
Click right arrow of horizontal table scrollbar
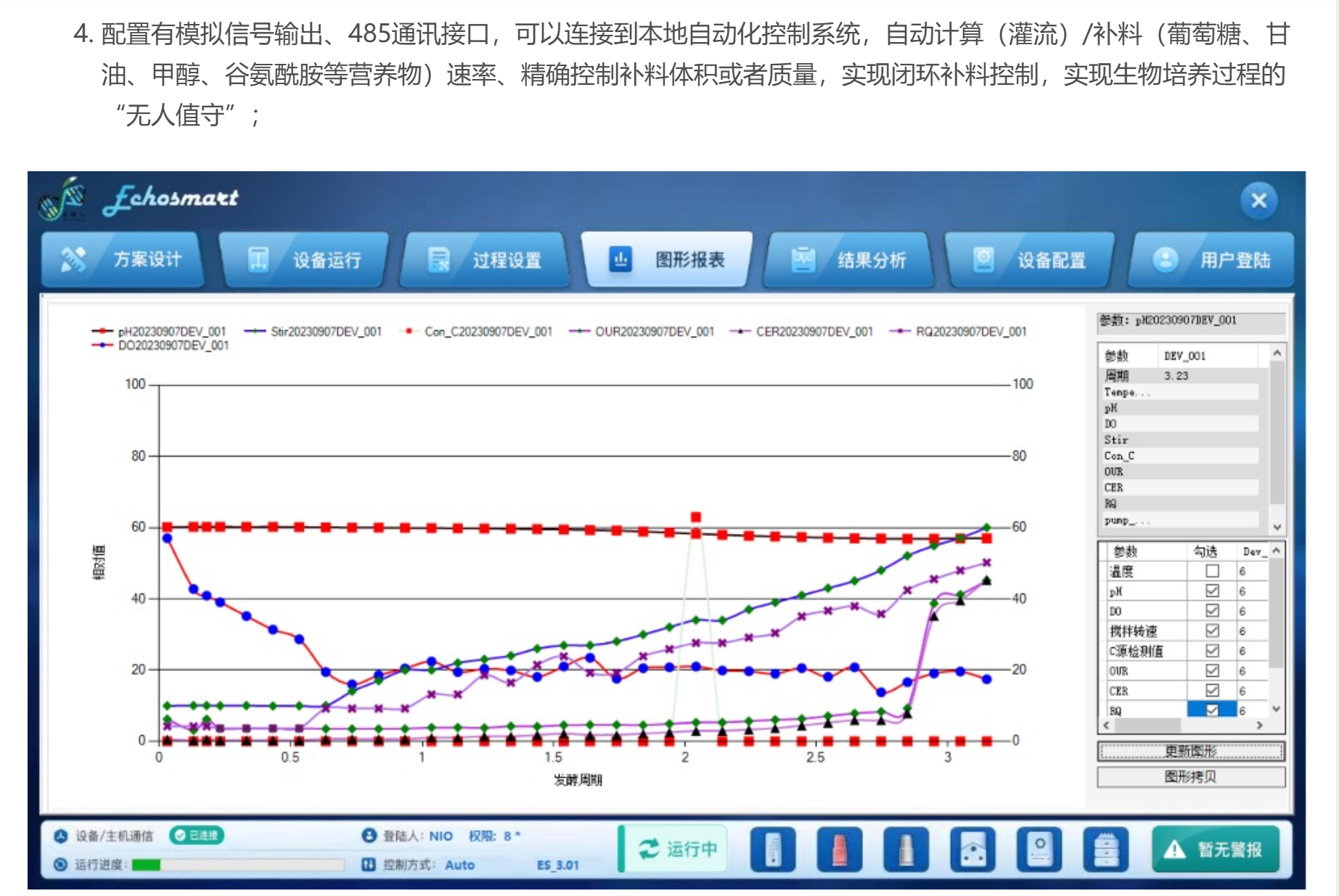click(1259, 725)
